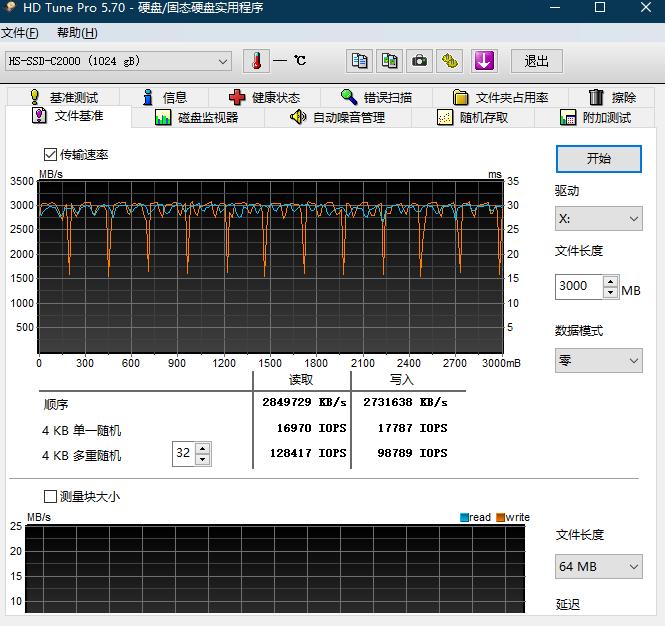Click the 开始 start button
The height and width of the screenshot is (626, 665).
click(599, 159)
